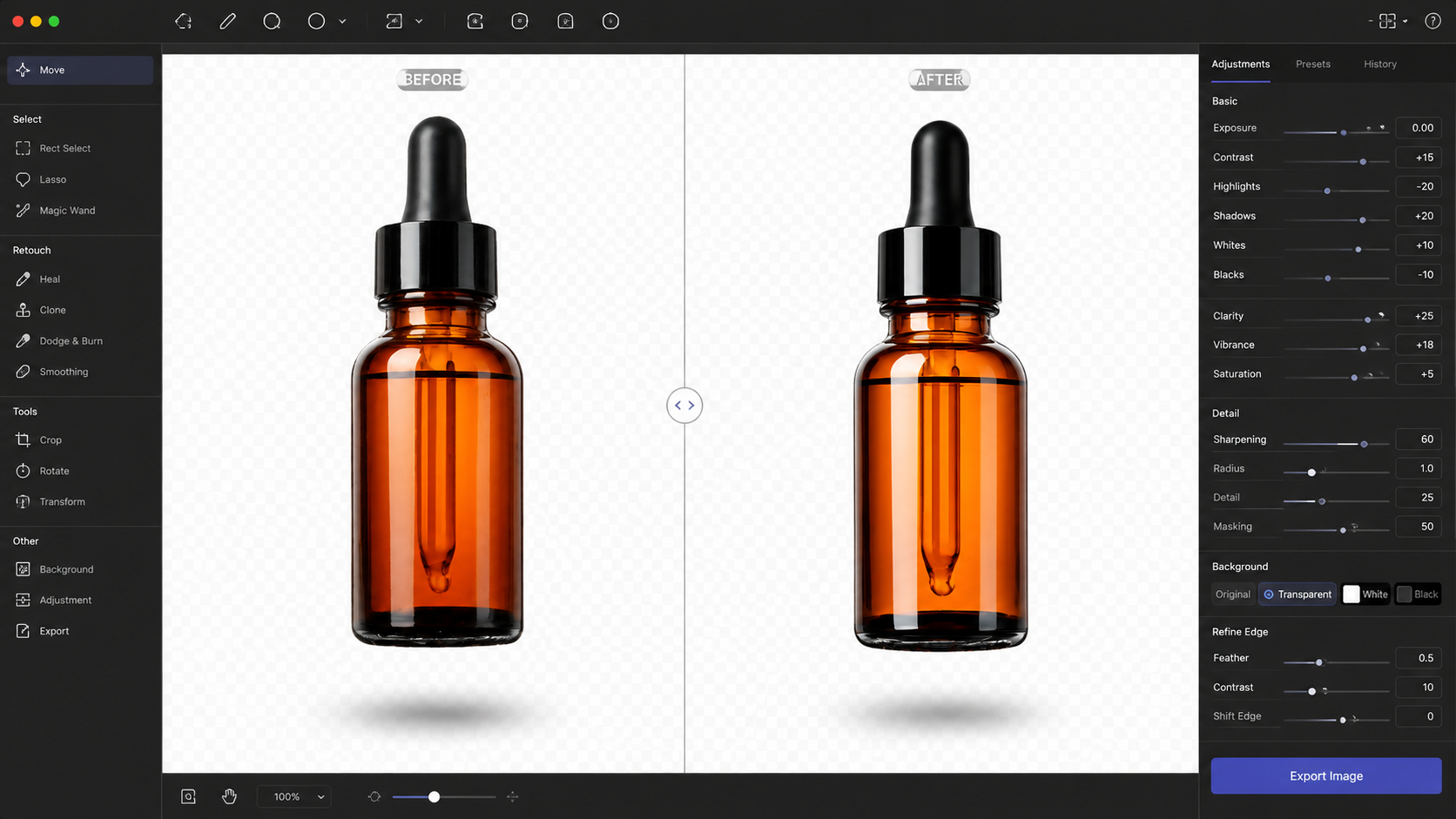The width and height of the screenshot is (1456, 819).
Task: Click the panel layout icon top right
Action: point(1387,21)
